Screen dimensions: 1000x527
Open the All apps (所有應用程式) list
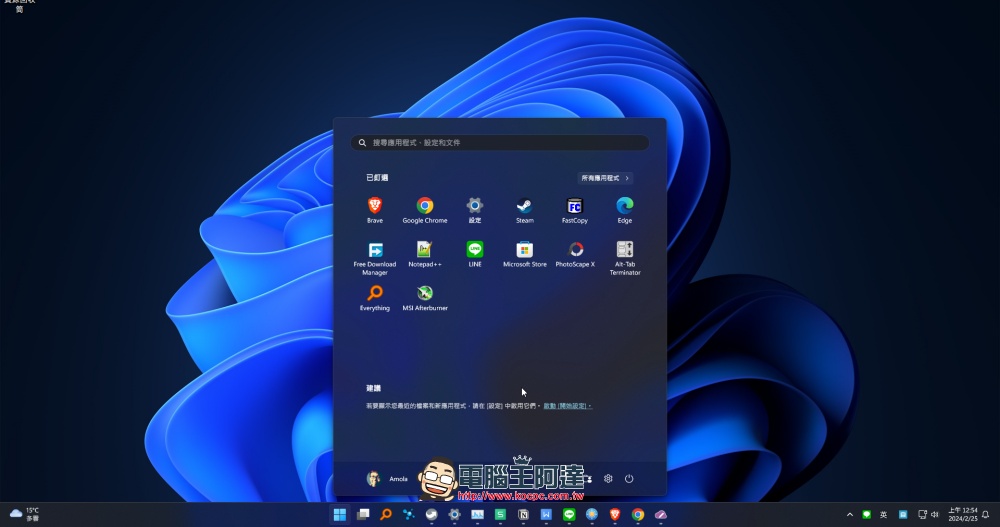coord(605,178)
